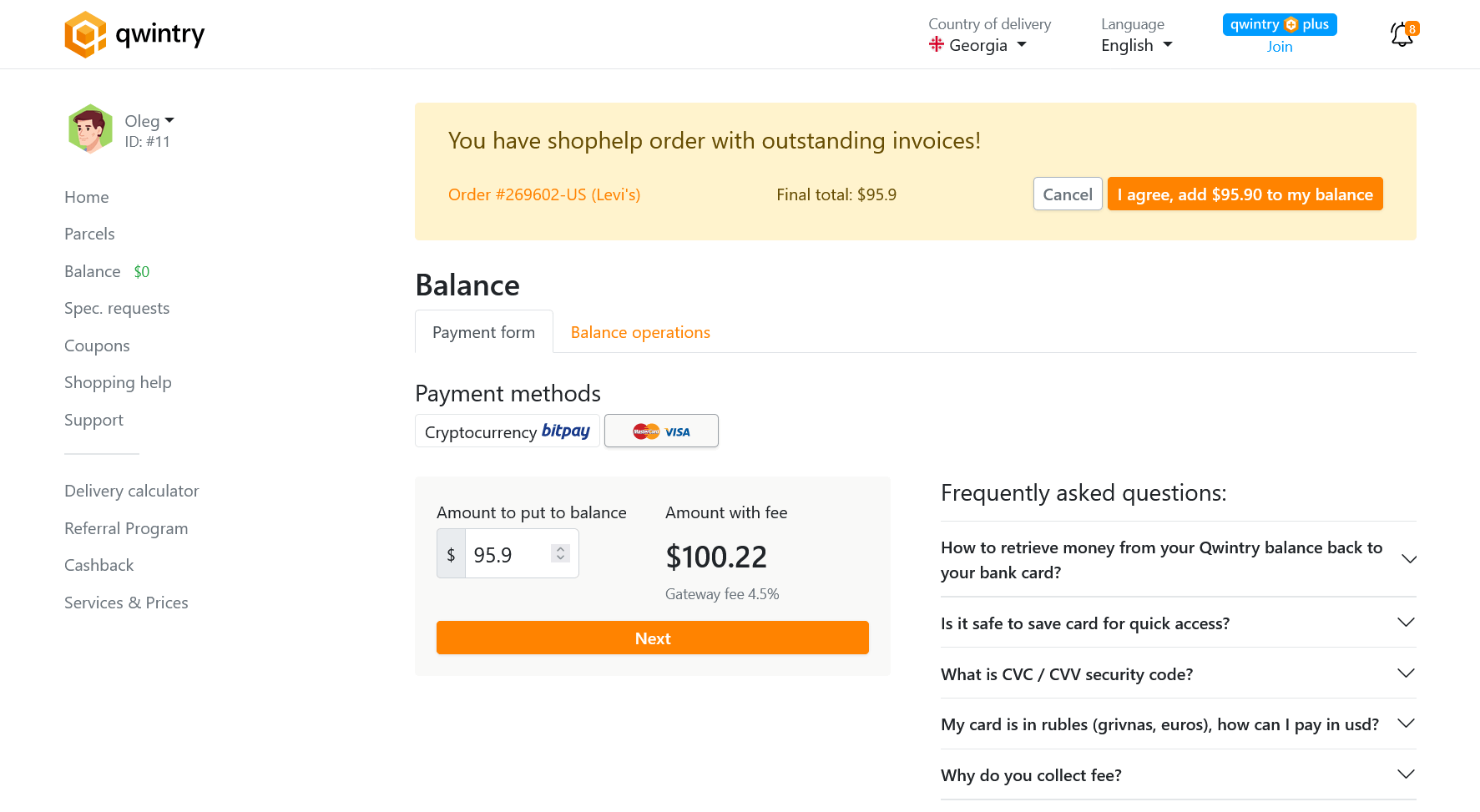Viewport: 1480px width, 812px height.
Task: Choose Cryptocurrency bitpay payment option
Action: (x=507, y=431)
